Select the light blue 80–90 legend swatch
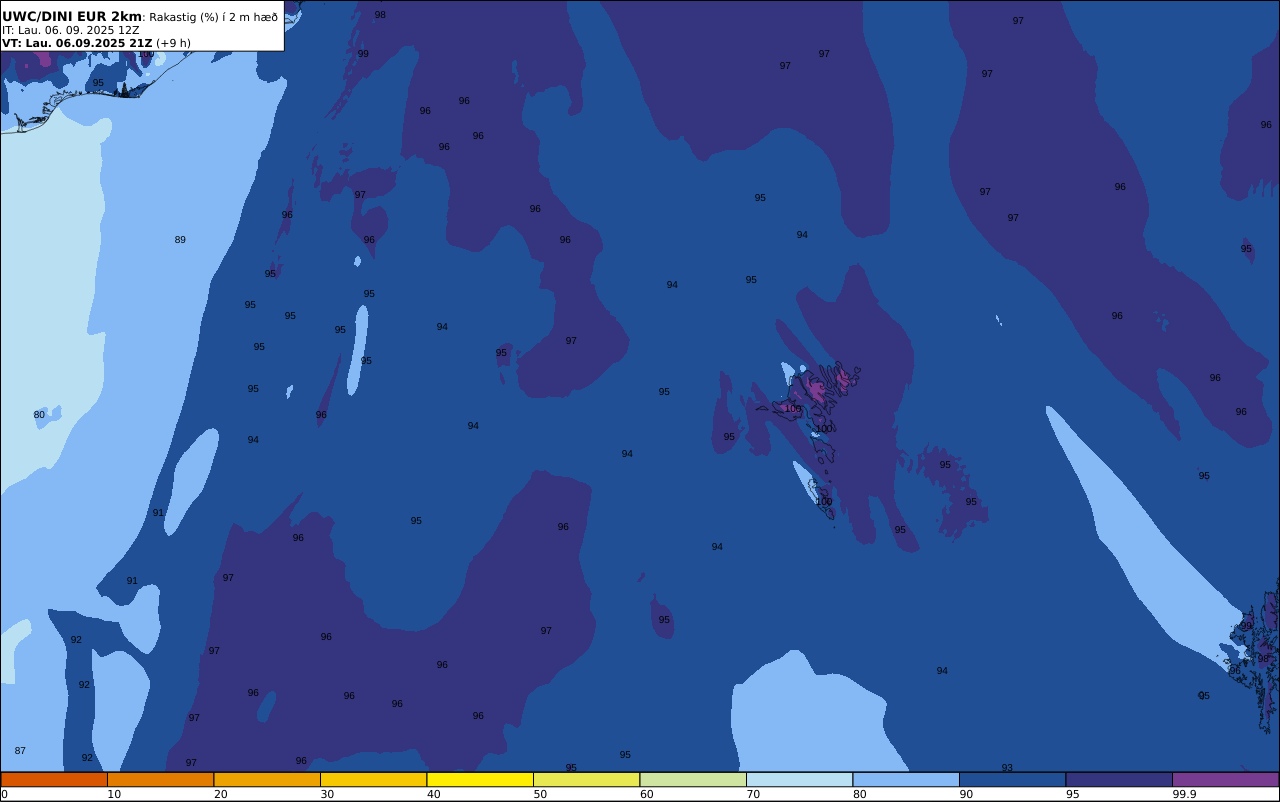Screen dimensions: 1280x802 [906, 779]
